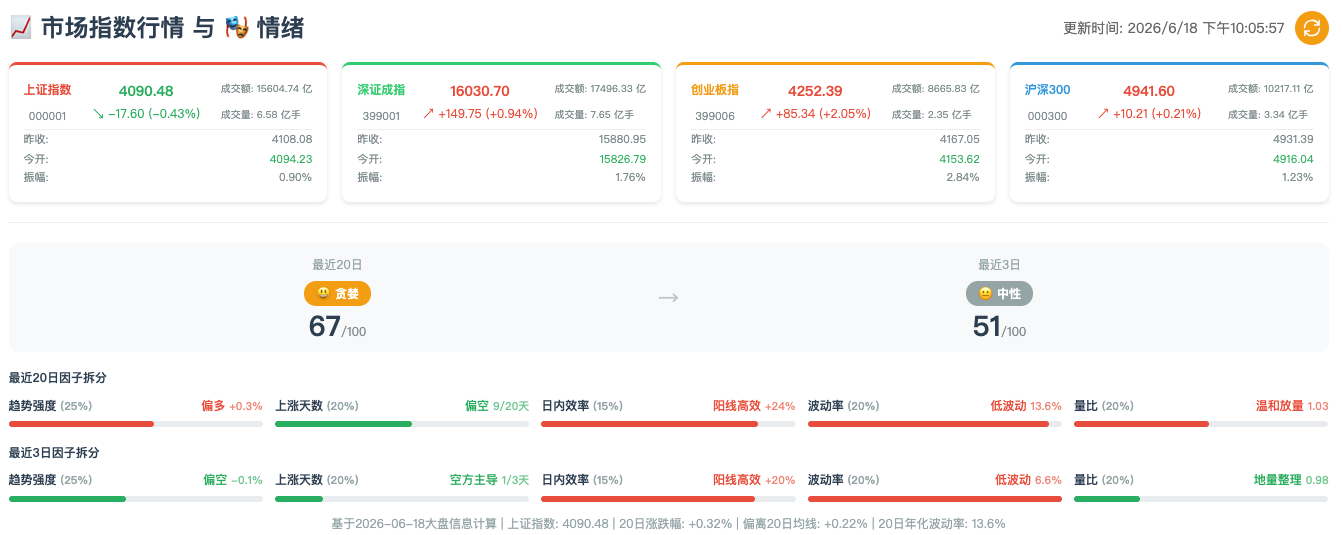Click the 创业板指 振幅 value 2.84%

point(962,177)
